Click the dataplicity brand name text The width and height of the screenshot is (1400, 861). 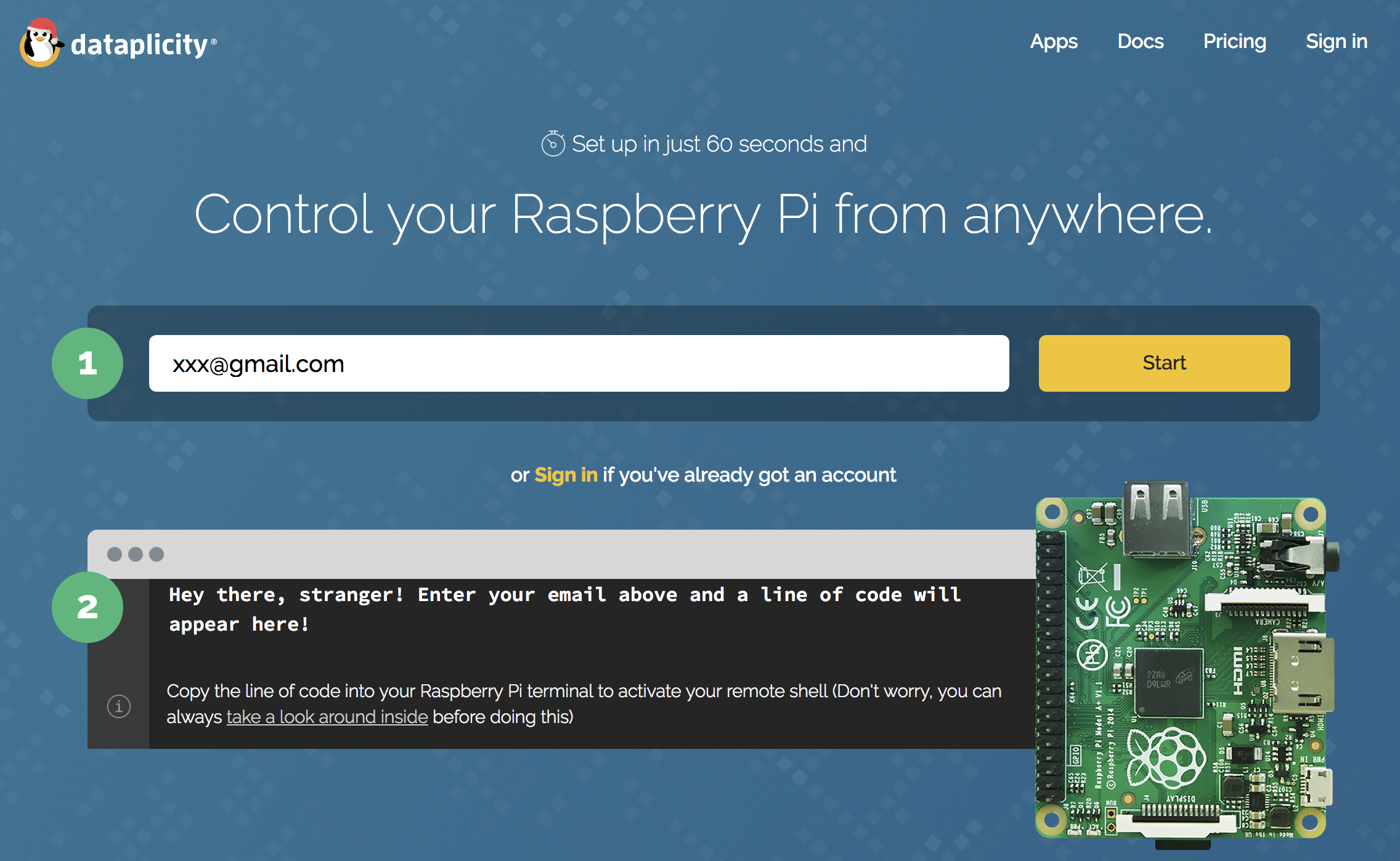click(x=139, y=44)
